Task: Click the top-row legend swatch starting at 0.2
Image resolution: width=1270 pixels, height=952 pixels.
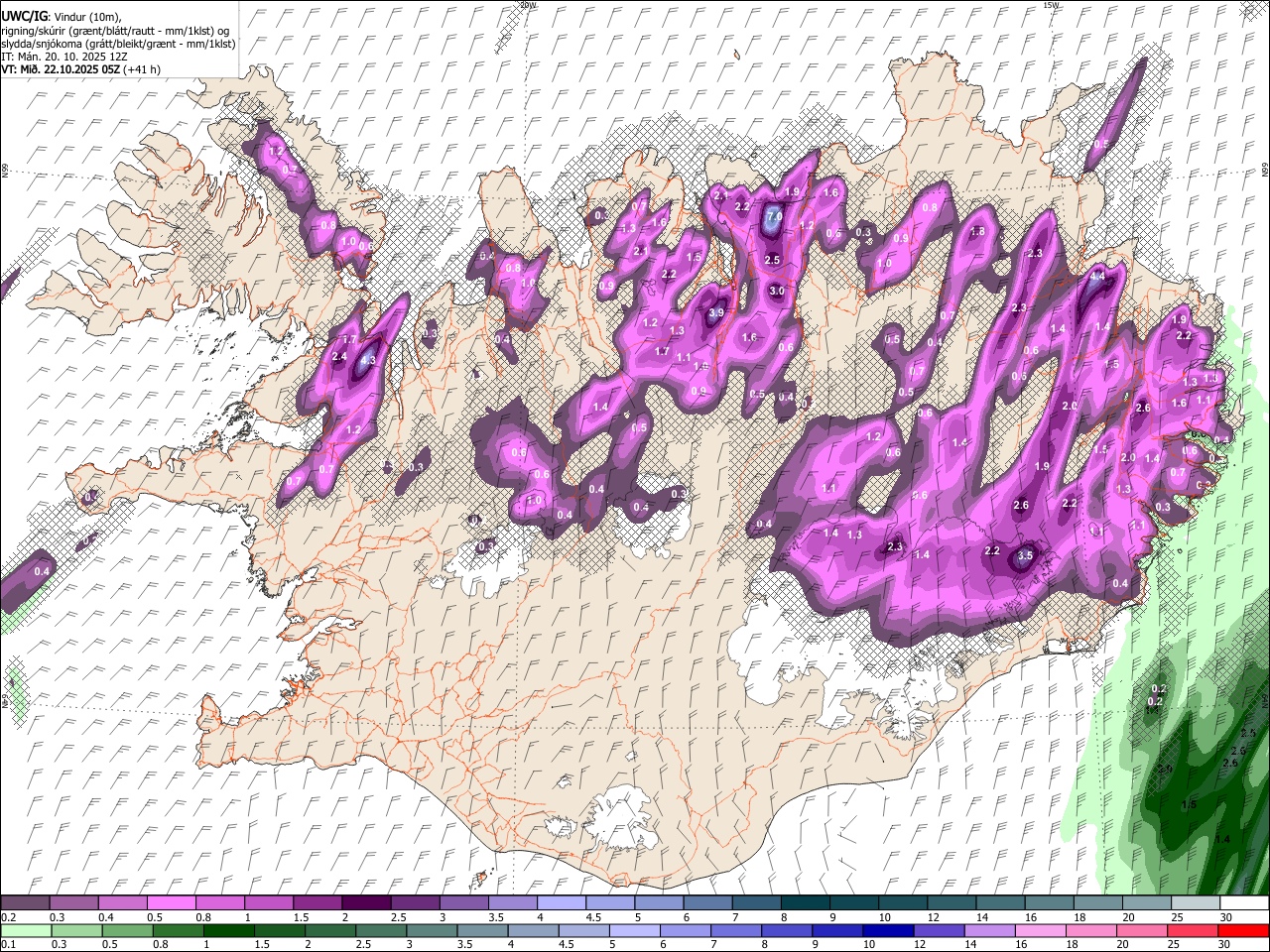Action: 25,902
